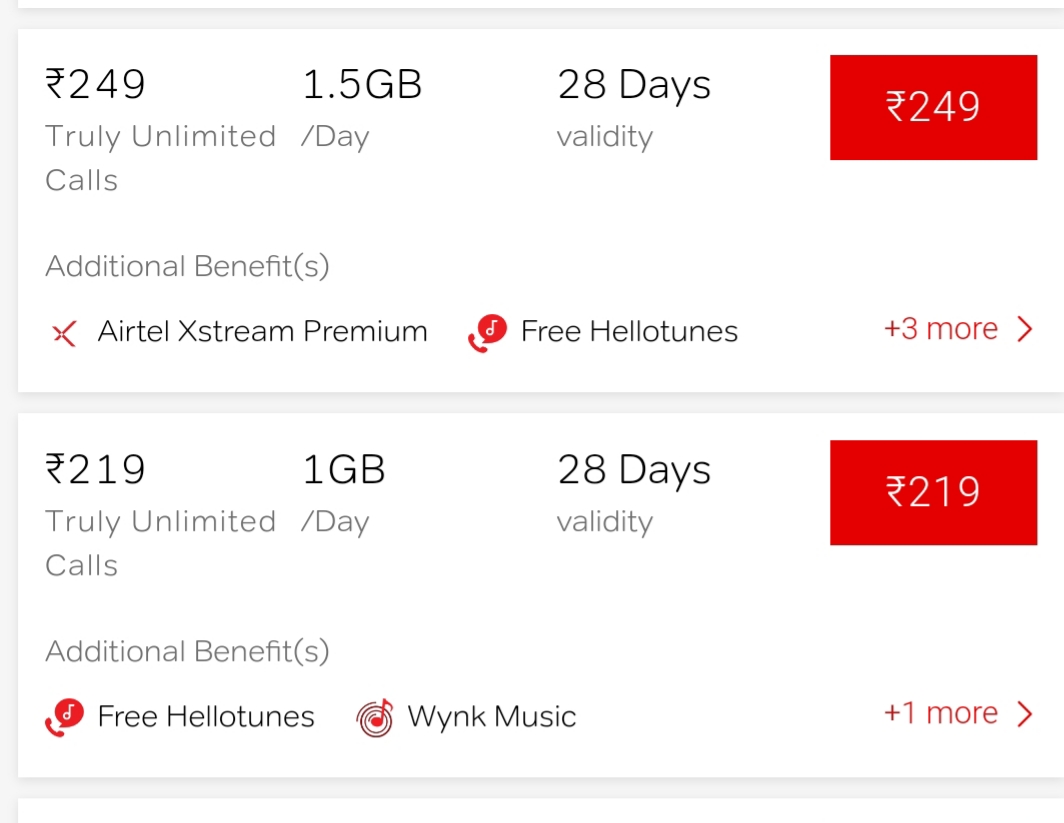
Task: Tap the ₹249 price heading text
Action: 95,85
